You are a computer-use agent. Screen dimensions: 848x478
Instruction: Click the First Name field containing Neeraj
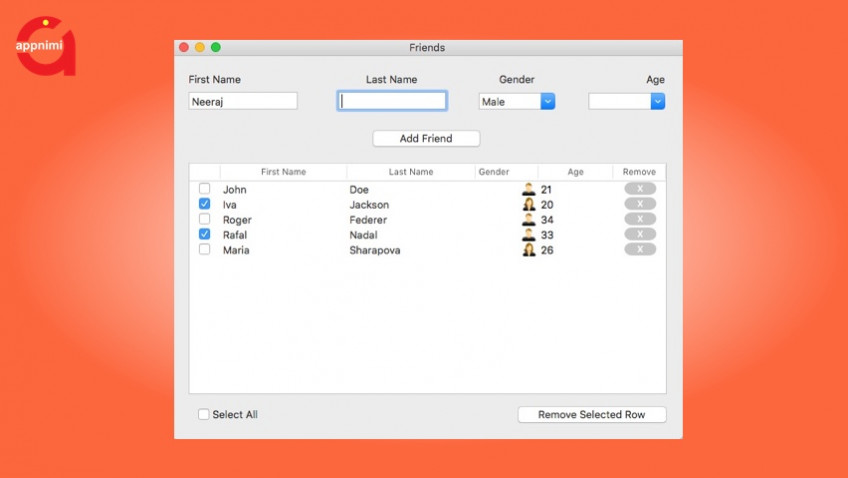coord(243,101)
